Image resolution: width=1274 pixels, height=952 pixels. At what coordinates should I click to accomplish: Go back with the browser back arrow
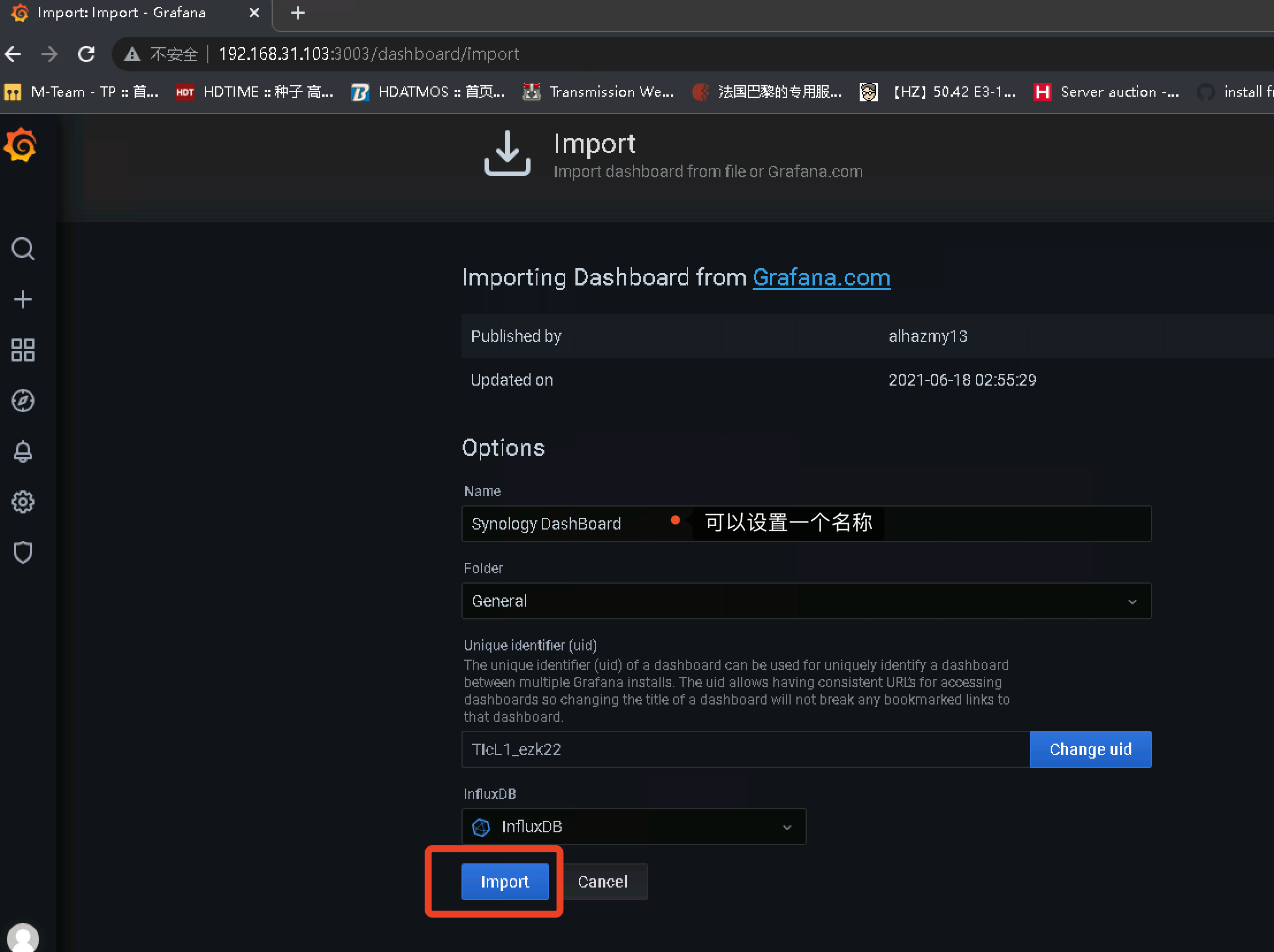13,54
